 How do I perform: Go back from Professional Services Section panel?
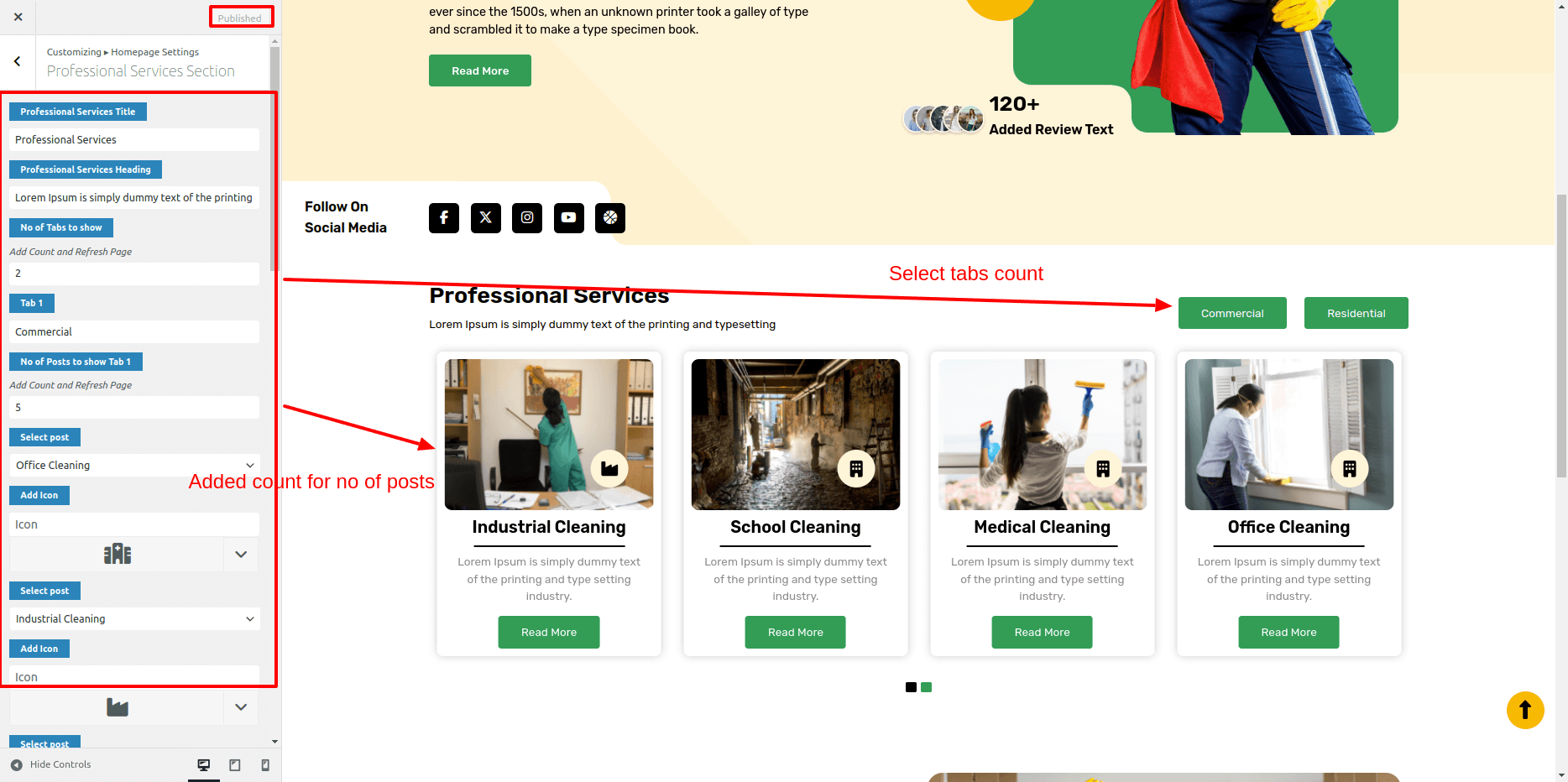[x=18, y=61]
